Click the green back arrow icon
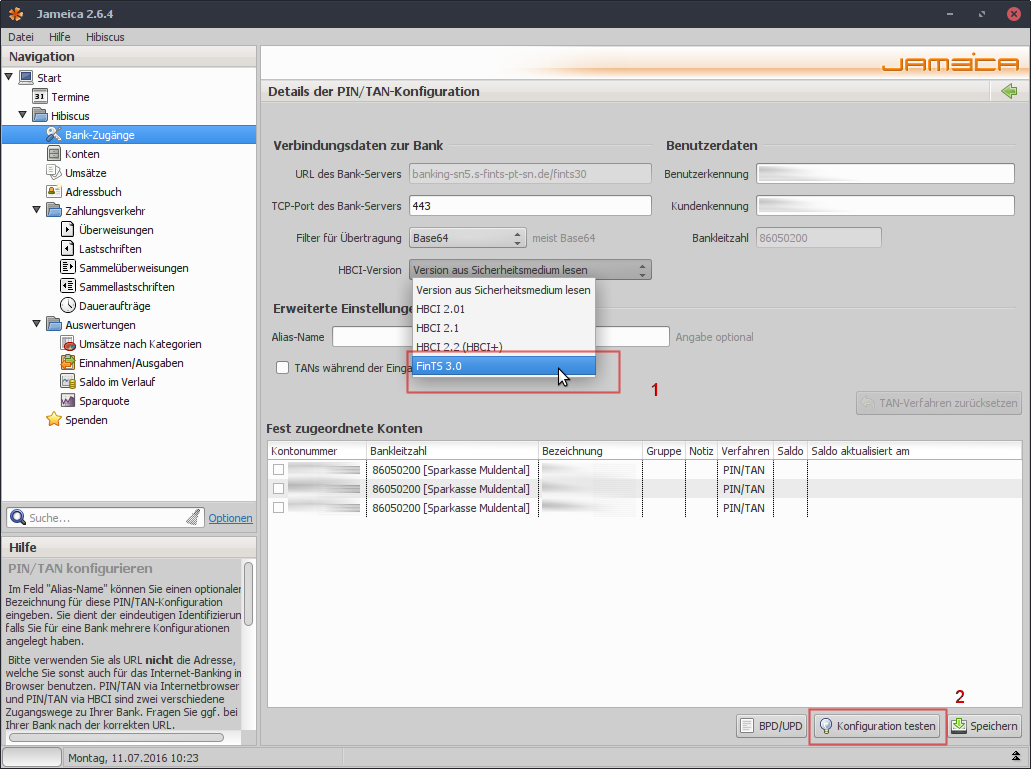The height and width of the screenshot is (769, 1031). coord(1009,91)
